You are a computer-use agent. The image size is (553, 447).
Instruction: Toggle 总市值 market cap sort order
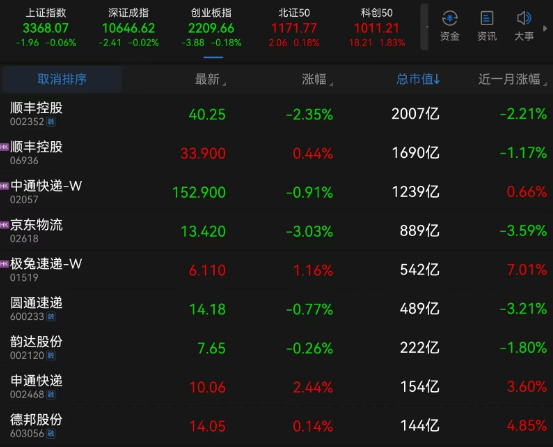[x=418, y=79]
